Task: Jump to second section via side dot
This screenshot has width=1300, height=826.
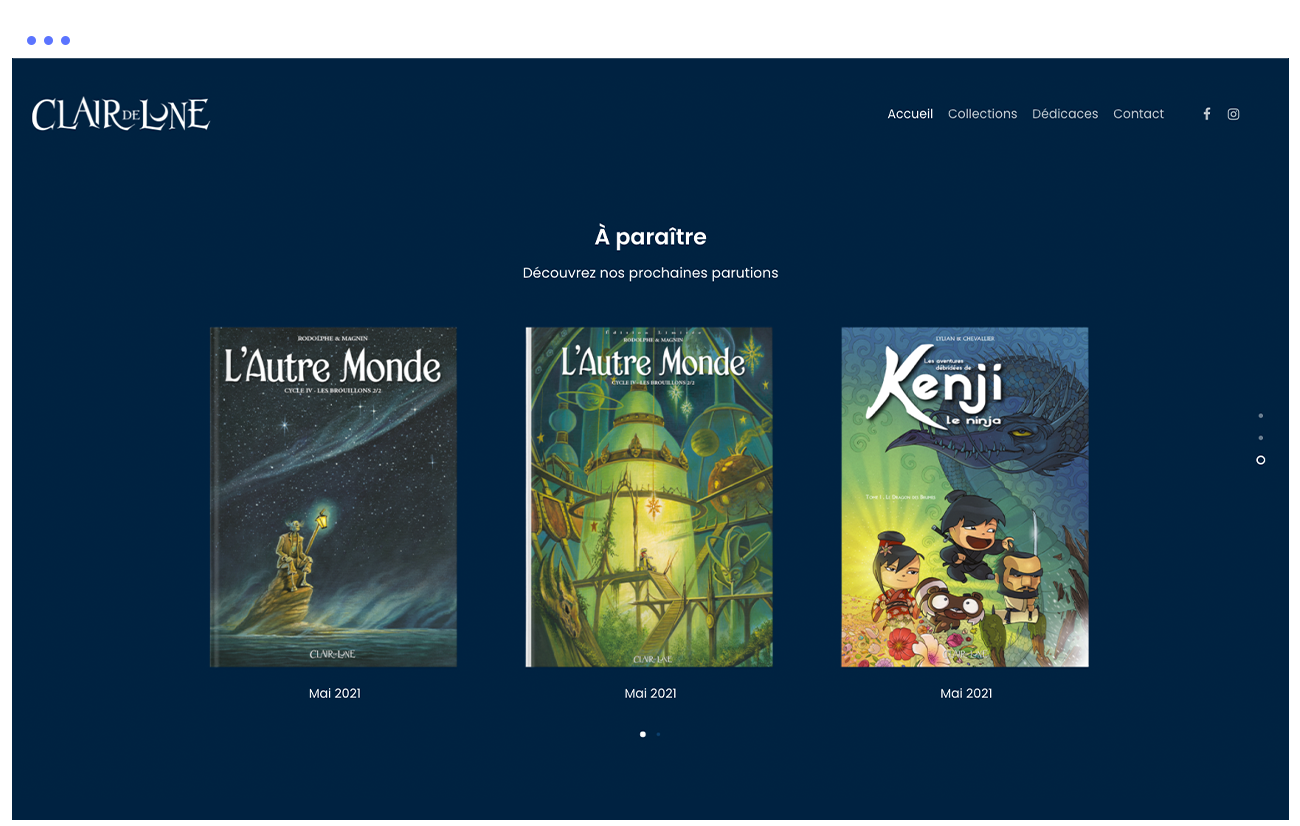Action: tap(1260, 437)
